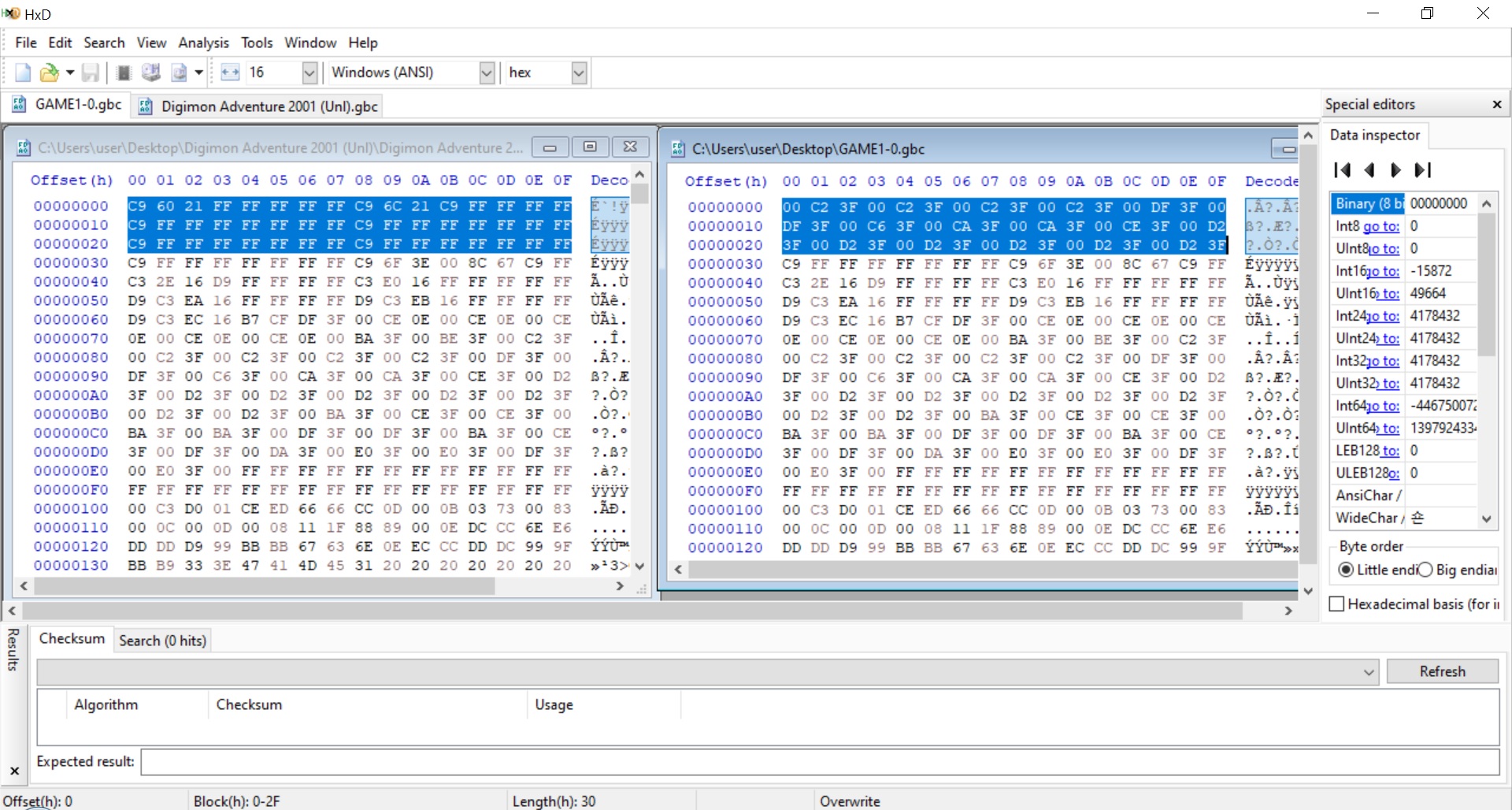Click vertical scrollbar of Digimon Adventure window
The image size is (1512, 810).
639,370
